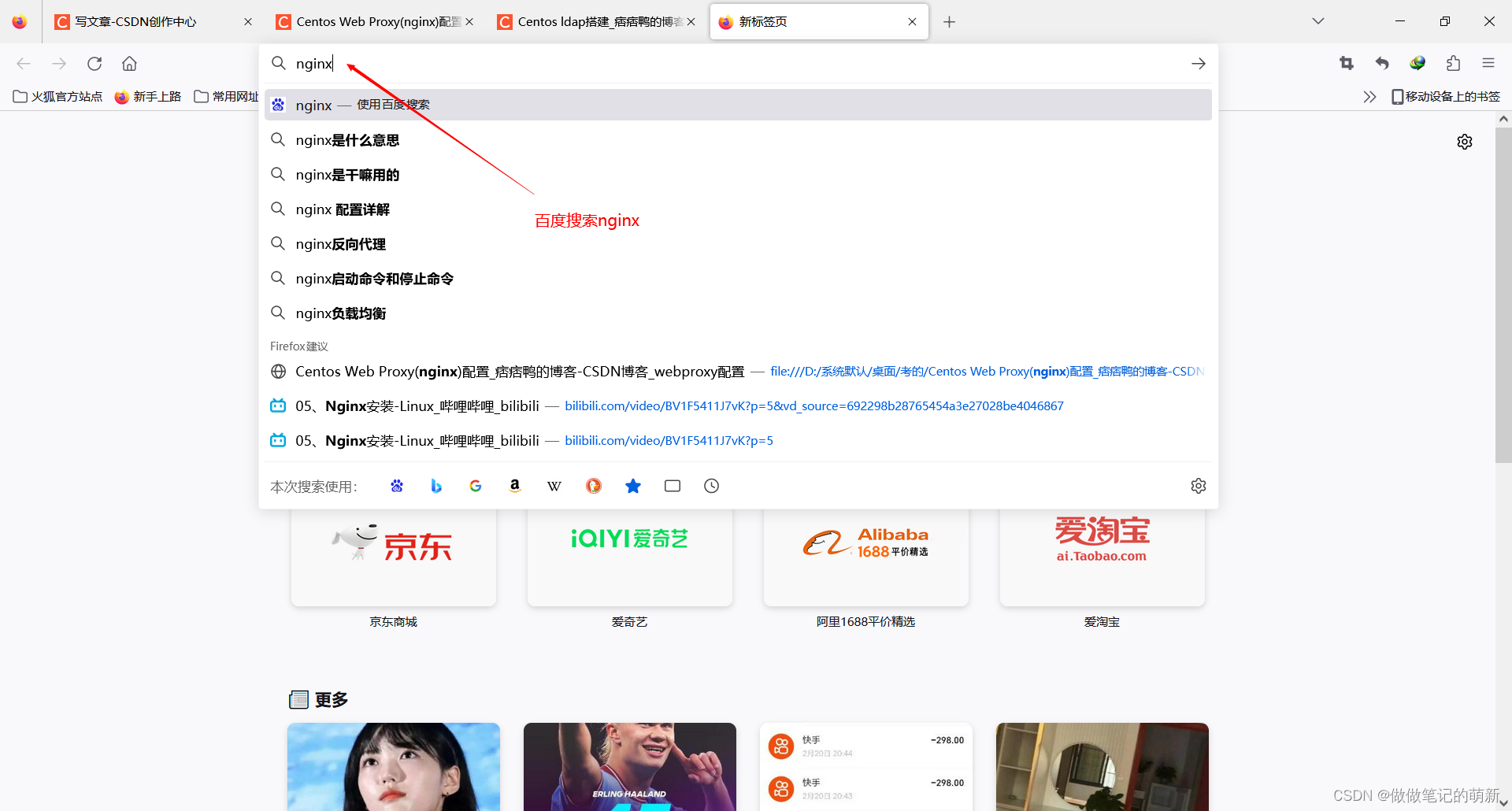Open bilibili Nginx安装 link ending p=5
Screen dimensions: 1512x811
coord(738,441)
